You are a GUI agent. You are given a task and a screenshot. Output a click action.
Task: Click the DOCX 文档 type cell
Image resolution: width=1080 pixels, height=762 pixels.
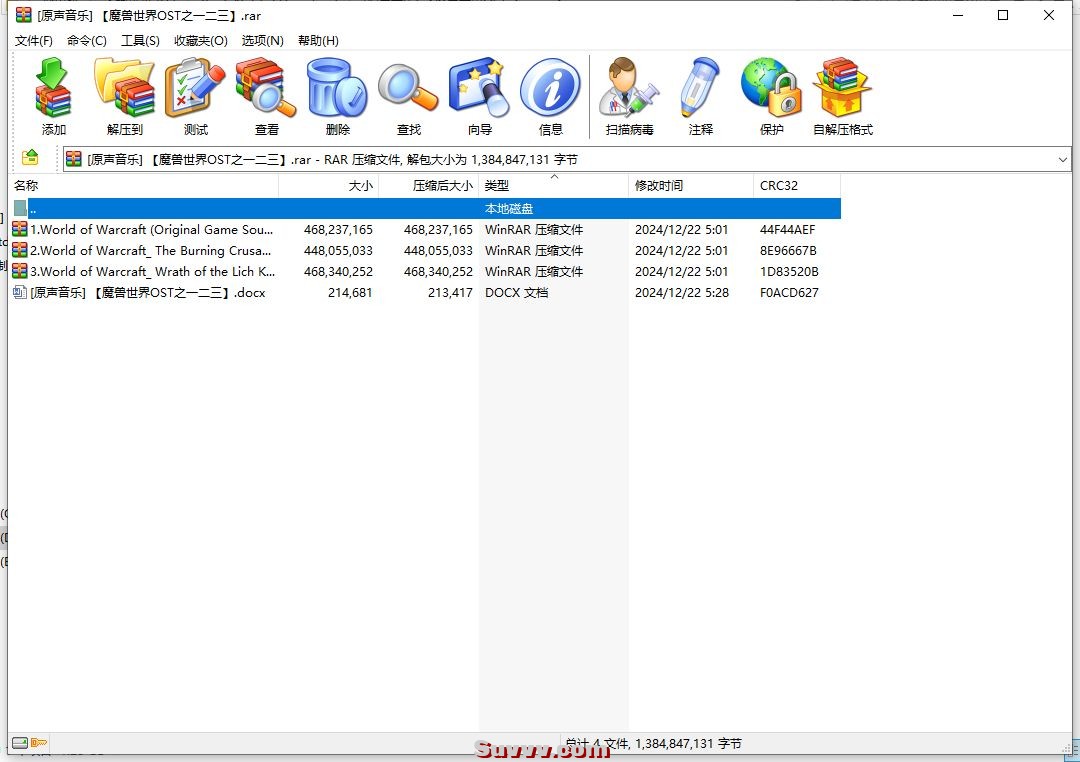(x=517, y=292)
